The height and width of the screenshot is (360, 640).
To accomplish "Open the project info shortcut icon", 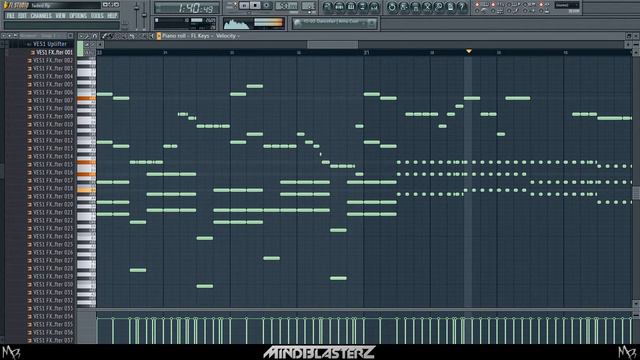I will [450, 6].
